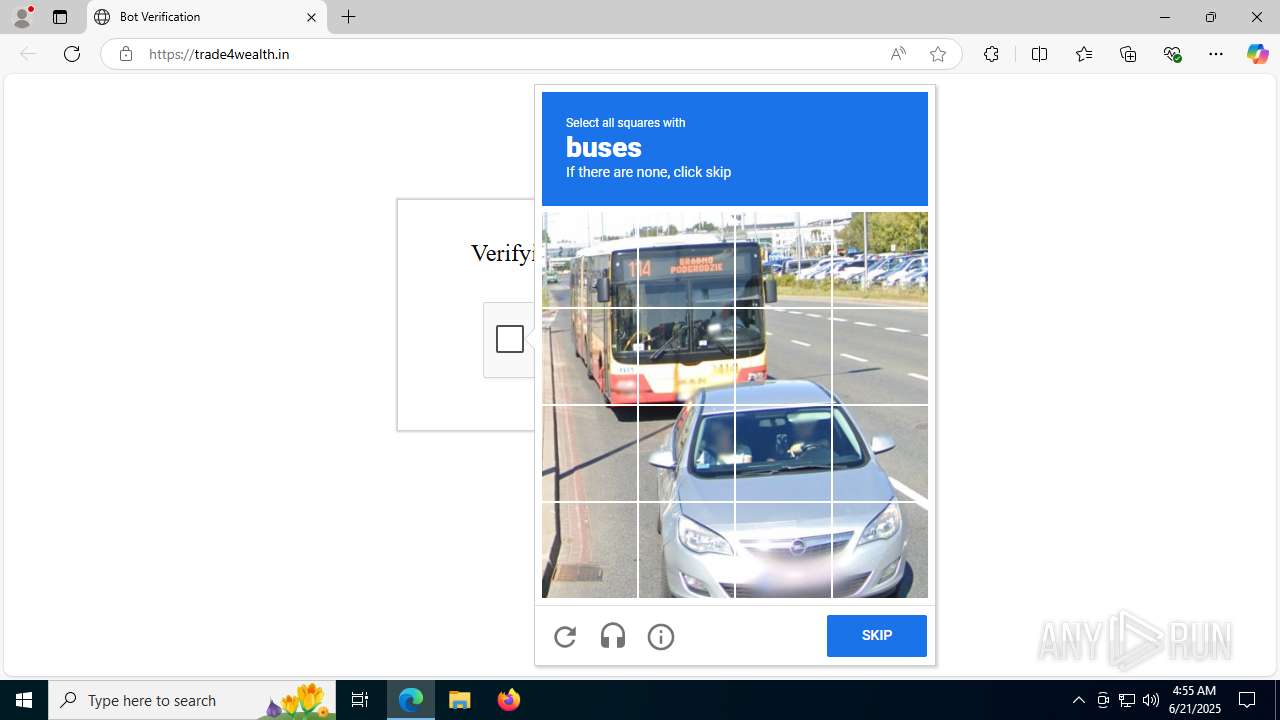Click the captcha reload challenge icon
This screenshot has height=720, width=1280.
click(565, 636)
